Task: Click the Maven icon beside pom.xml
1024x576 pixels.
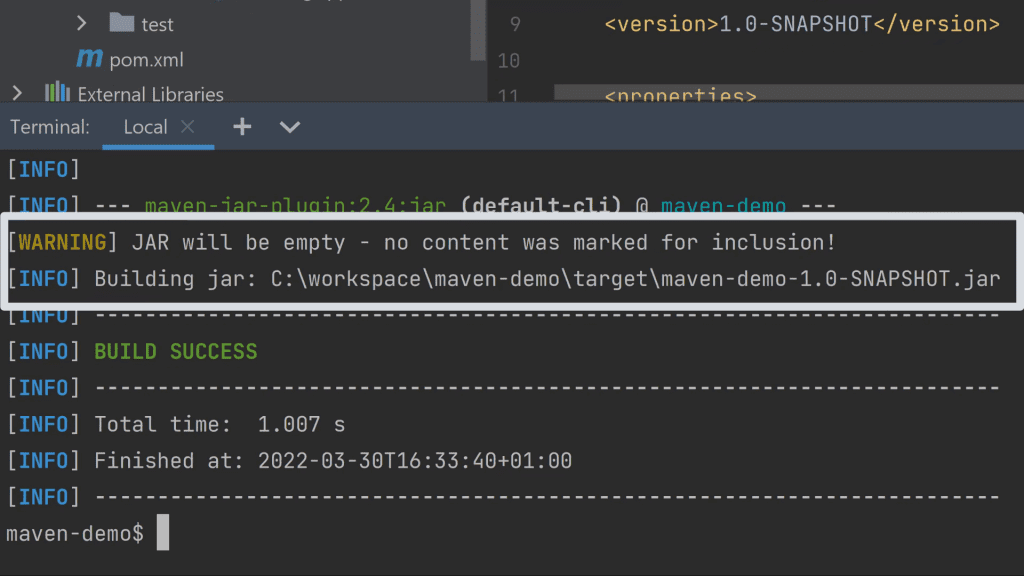Action: pyautogui.click(x=88, y=59)
